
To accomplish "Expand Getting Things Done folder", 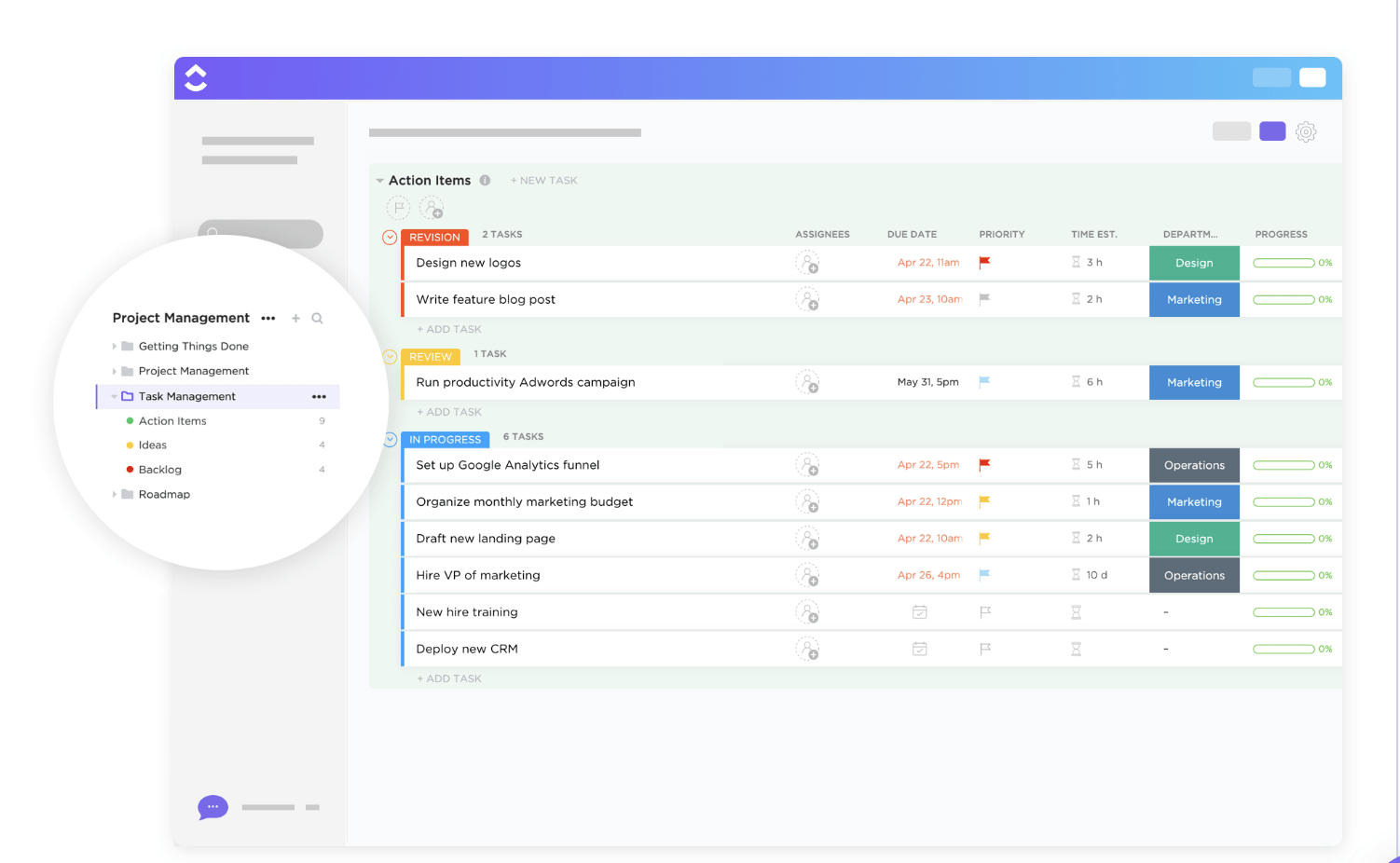I will (x=115, y=347).
